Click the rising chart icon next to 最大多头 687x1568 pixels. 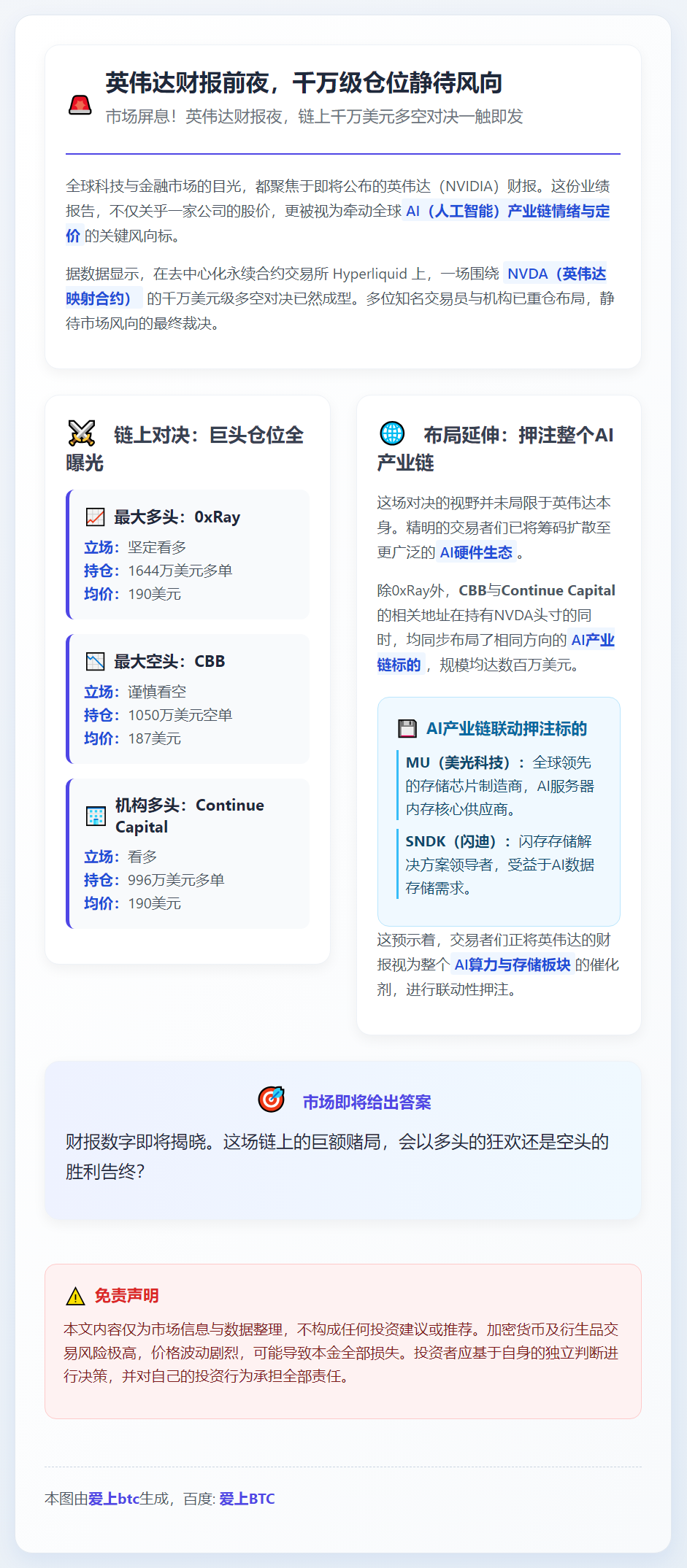point(96,517)
